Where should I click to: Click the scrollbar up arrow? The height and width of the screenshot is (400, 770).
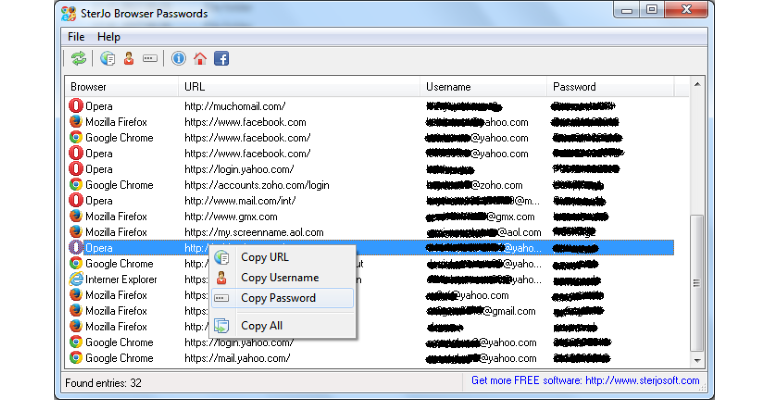pos(697,84)
